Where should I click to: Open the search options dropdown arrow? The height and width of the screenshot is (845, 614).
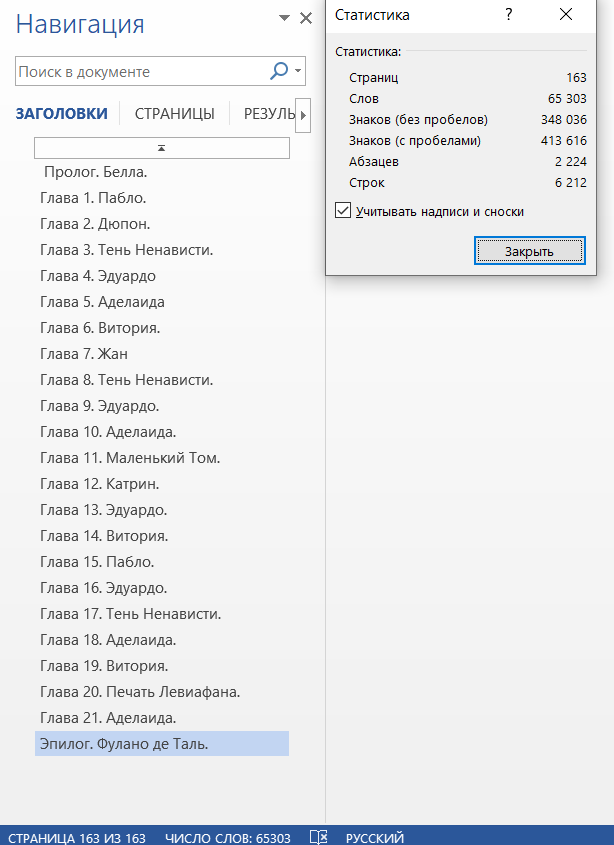click(x=298, y=72)
